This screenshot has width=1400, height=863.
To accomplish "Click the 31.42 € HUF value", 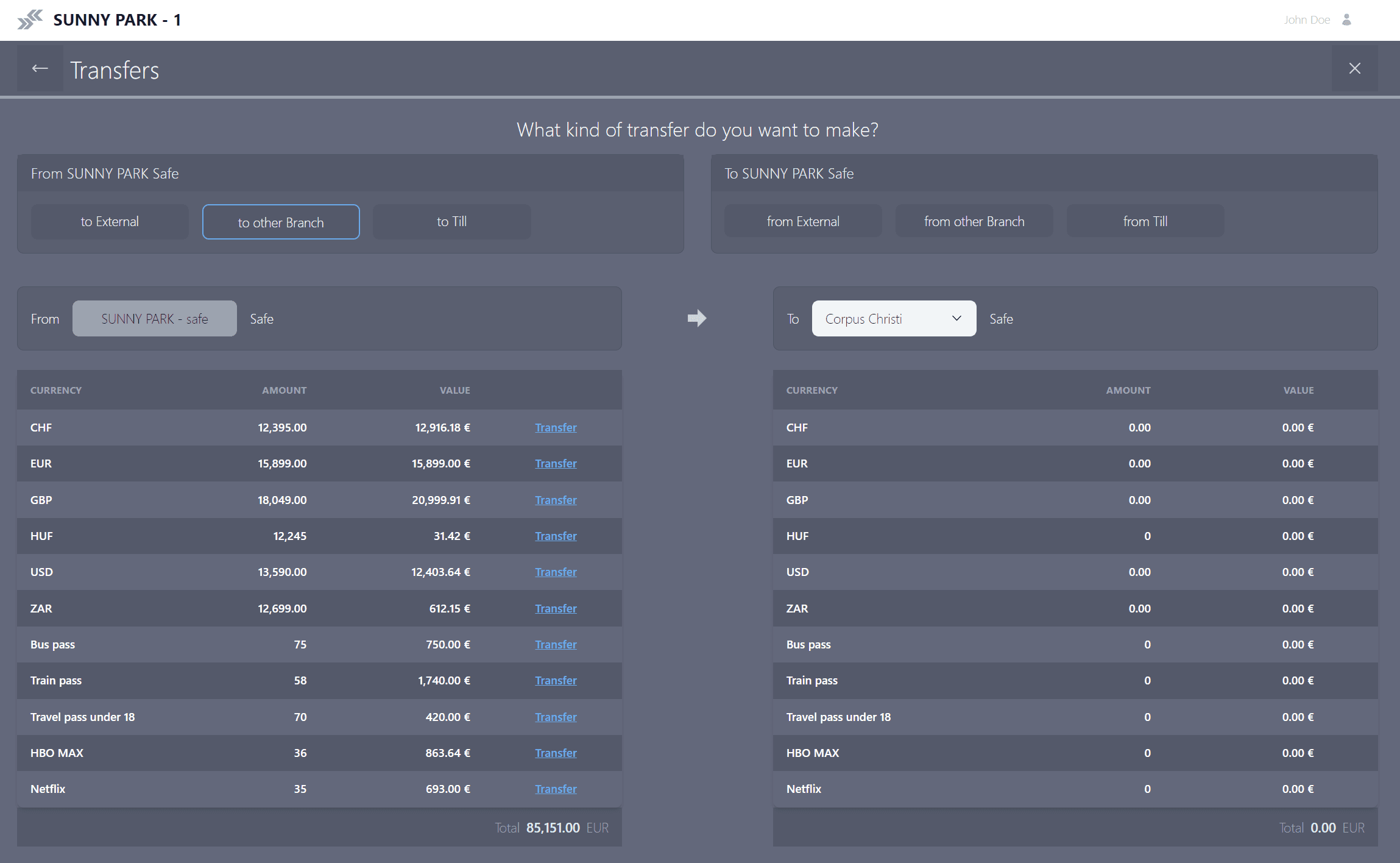I will (452, 536).
